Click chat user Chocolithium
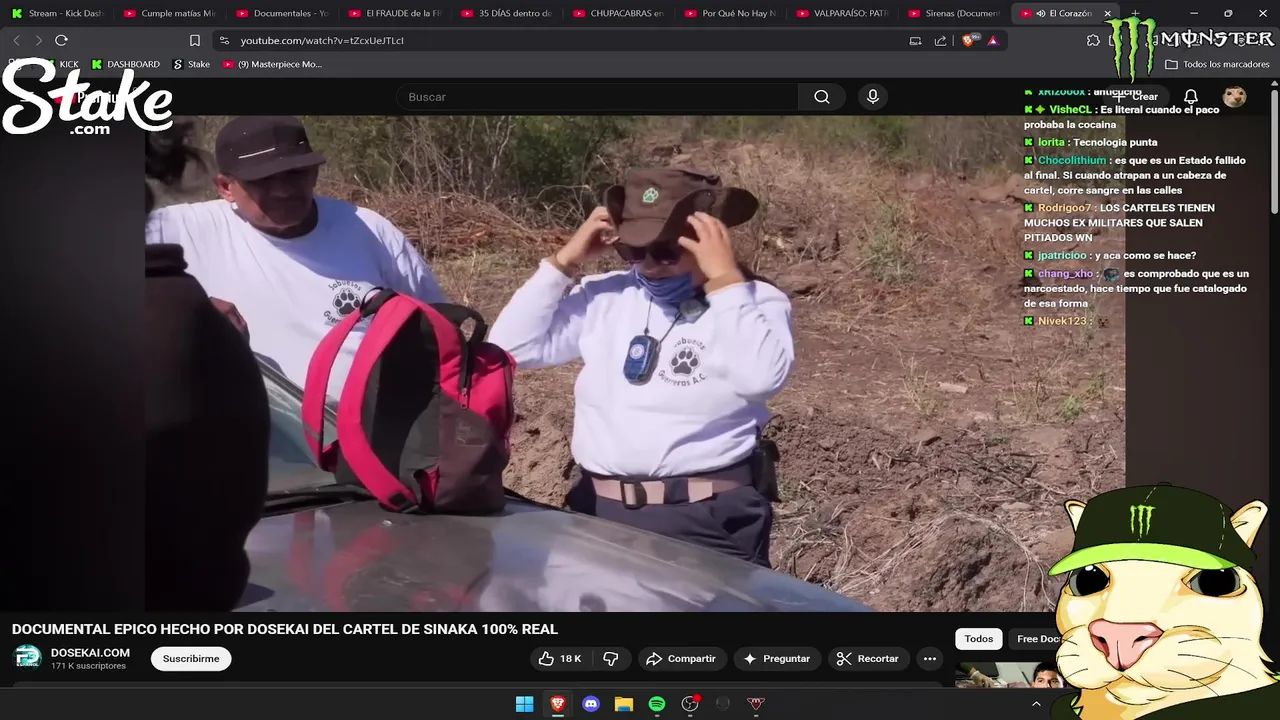This screenshot has width=1280, height=720. (1071, 160)
